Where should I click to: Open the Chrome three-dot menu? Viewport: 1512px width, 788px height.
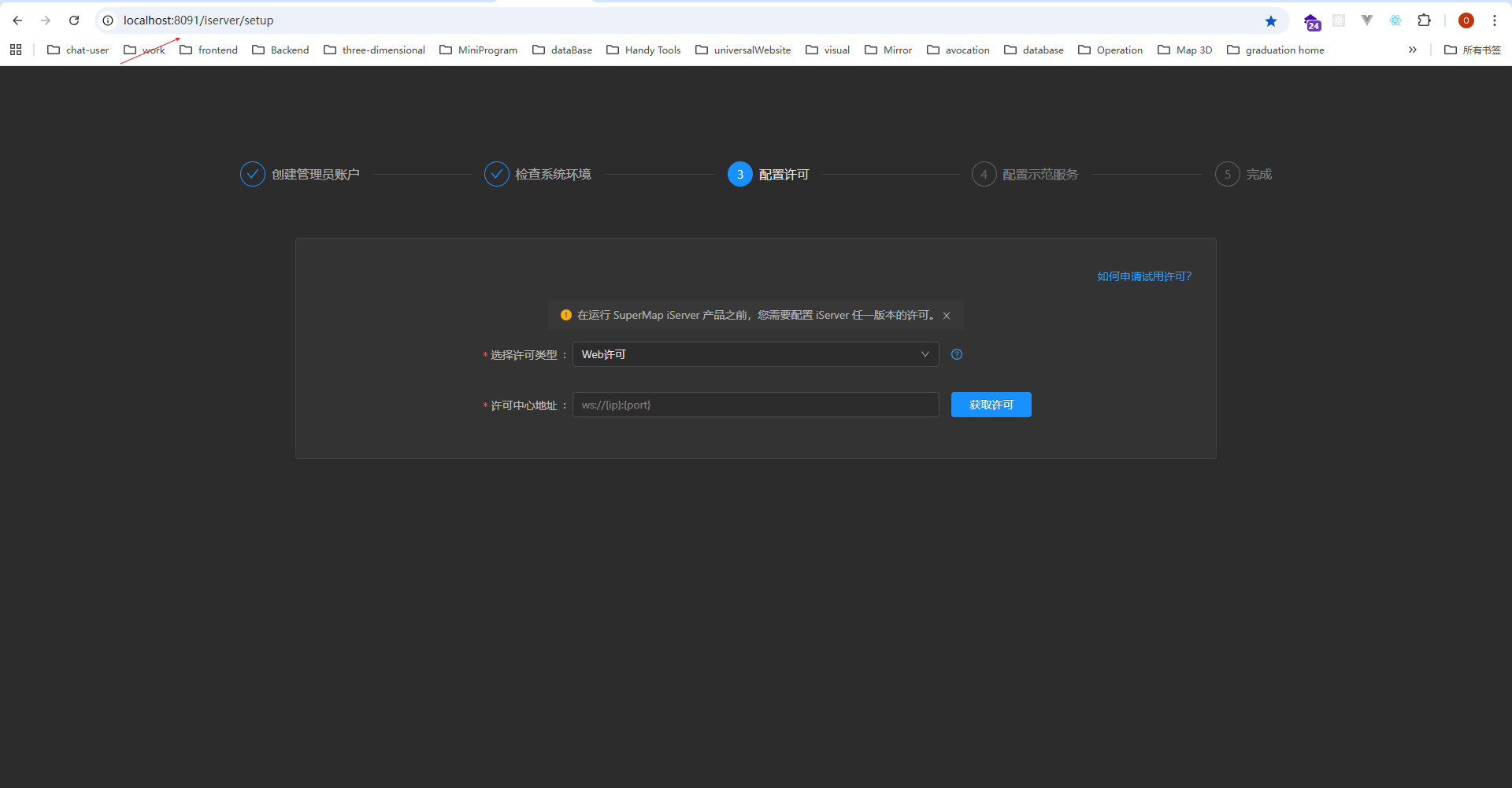pyautogui.click(x=1494, y=20)
